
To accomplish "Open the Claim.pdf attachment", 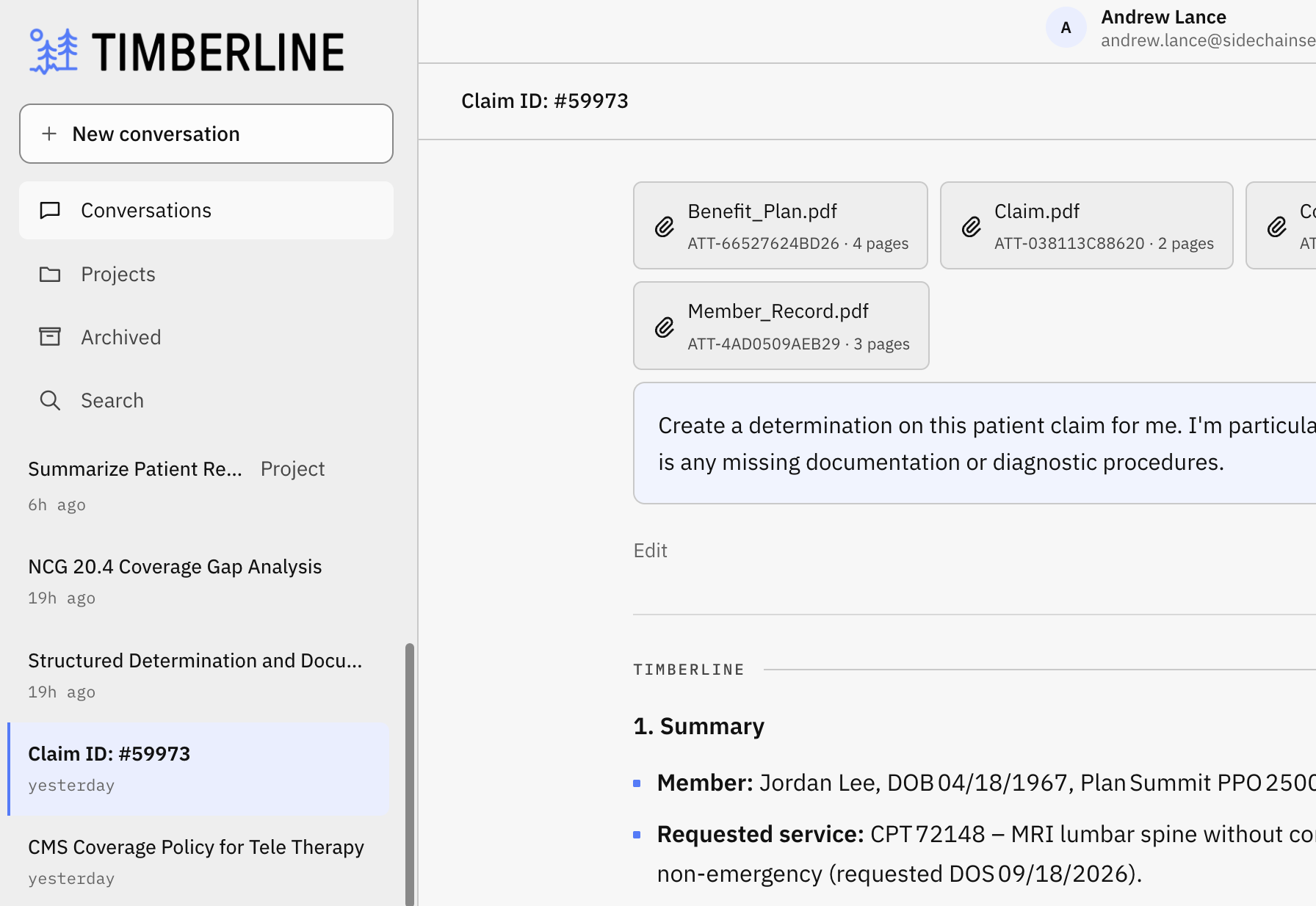I will [1087, 225].
